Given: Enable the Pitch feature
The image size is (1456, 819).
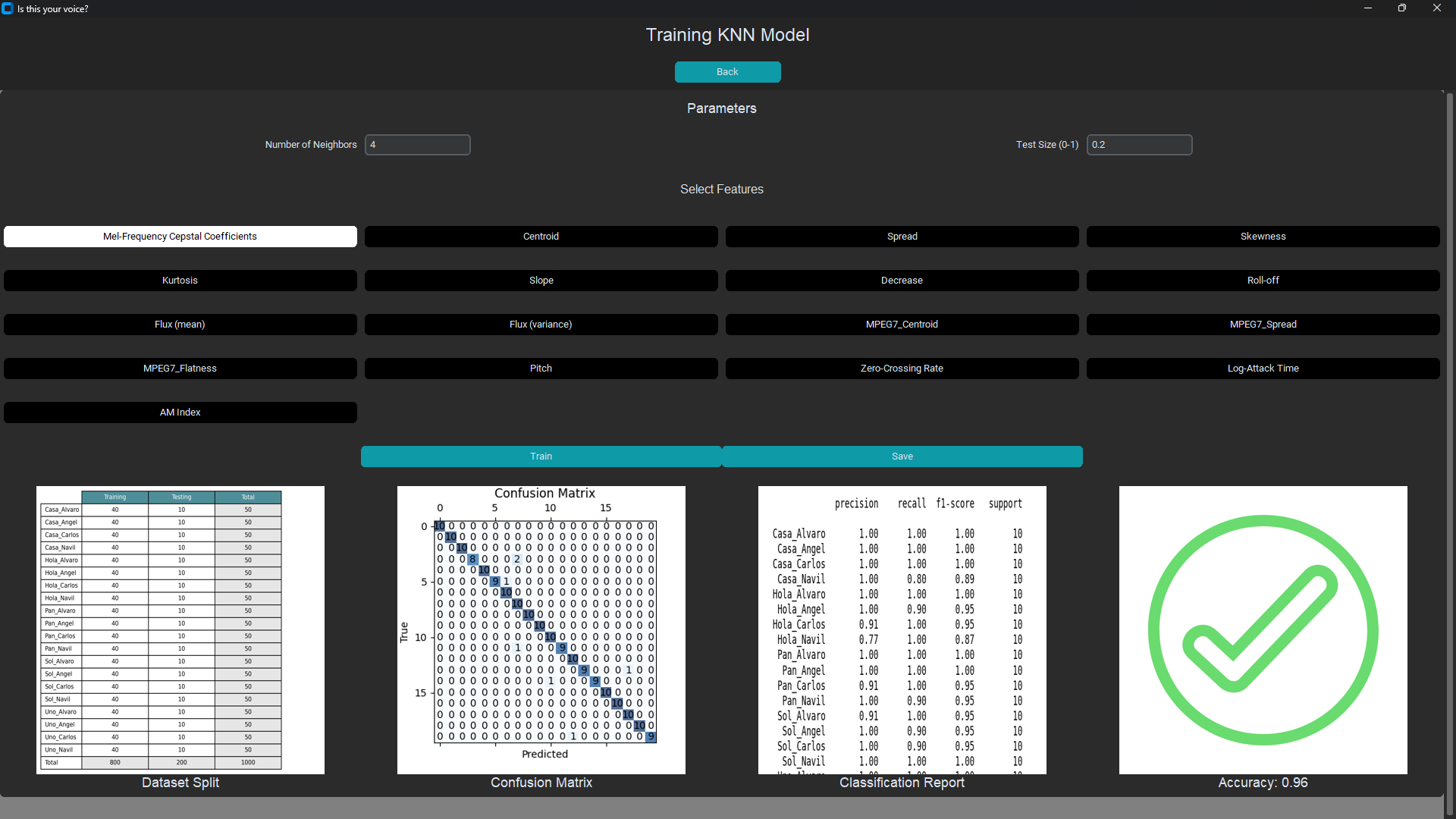Looking at the screenshot, I should [x=541, y=368].
